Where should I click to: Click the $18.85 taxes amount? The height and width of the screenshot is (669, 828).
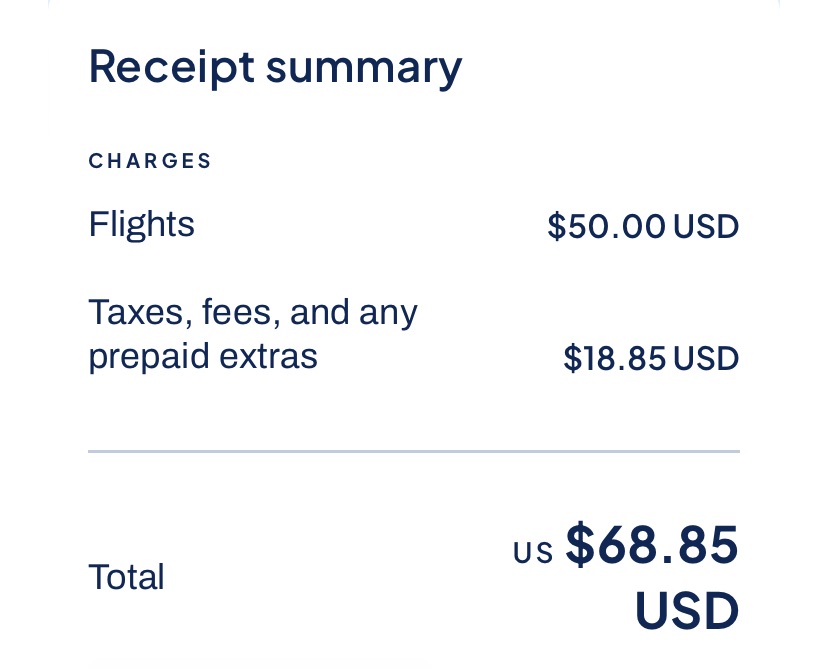click(614, 358)
